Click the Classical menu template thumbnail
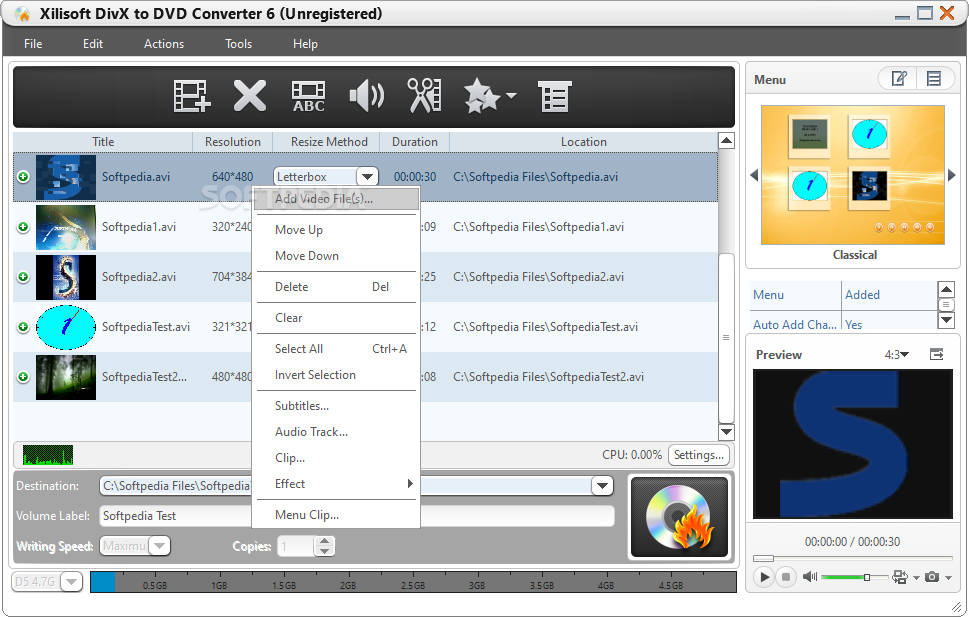 (x=853, y=175)
